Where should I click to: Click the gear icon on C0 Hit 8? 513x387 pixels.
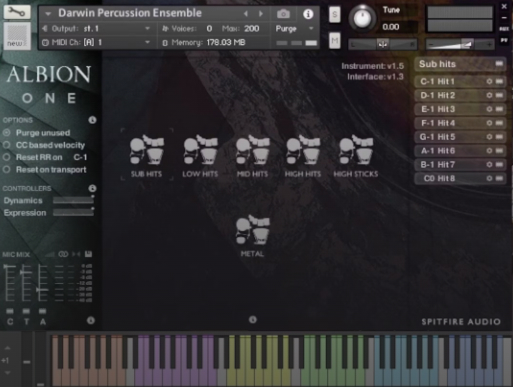[x=489, y=178]
